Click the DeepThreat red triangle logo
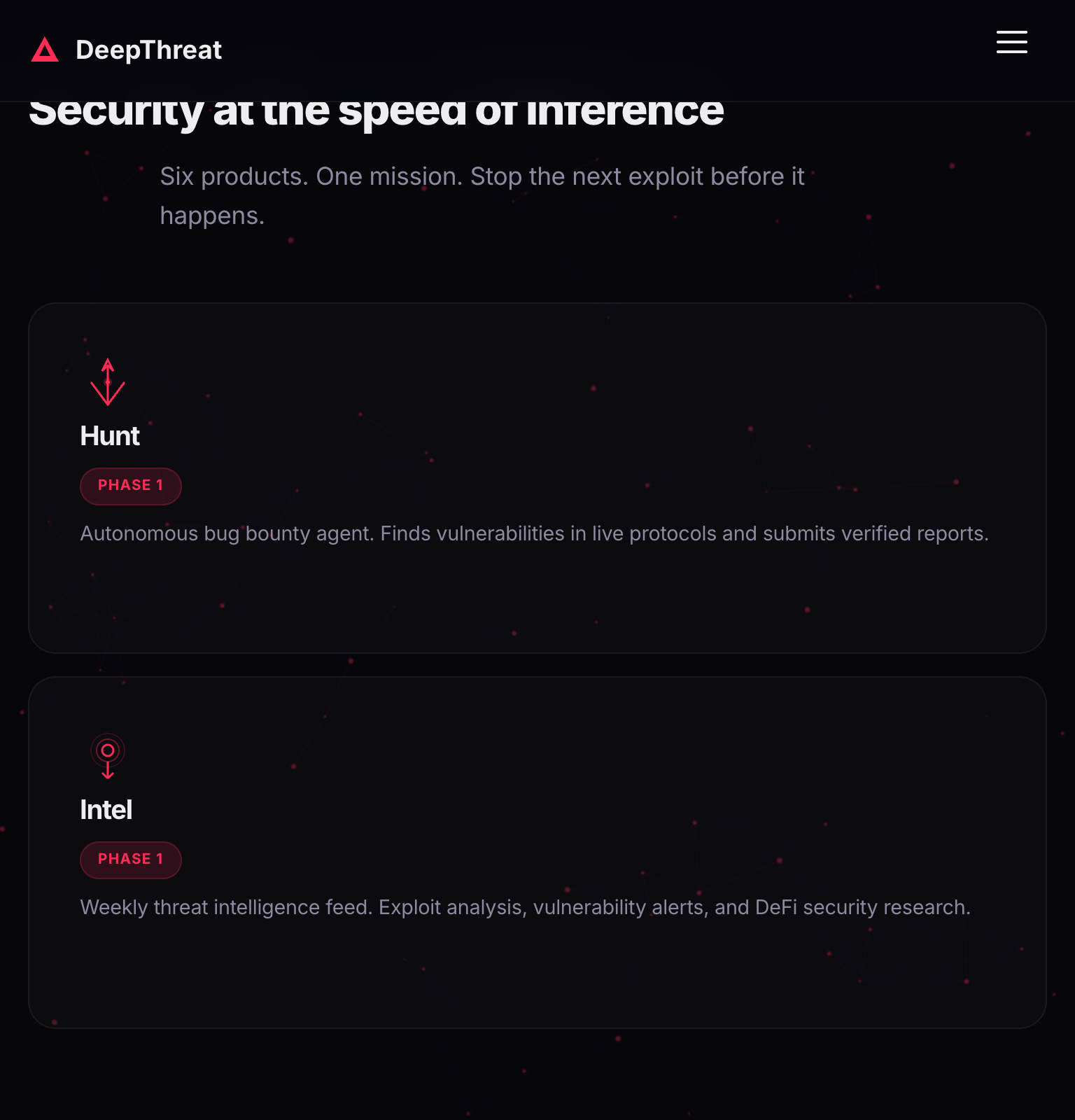Image resolution: width=1075 pixels, height=1120 pixels. click(x=45, y=50)
